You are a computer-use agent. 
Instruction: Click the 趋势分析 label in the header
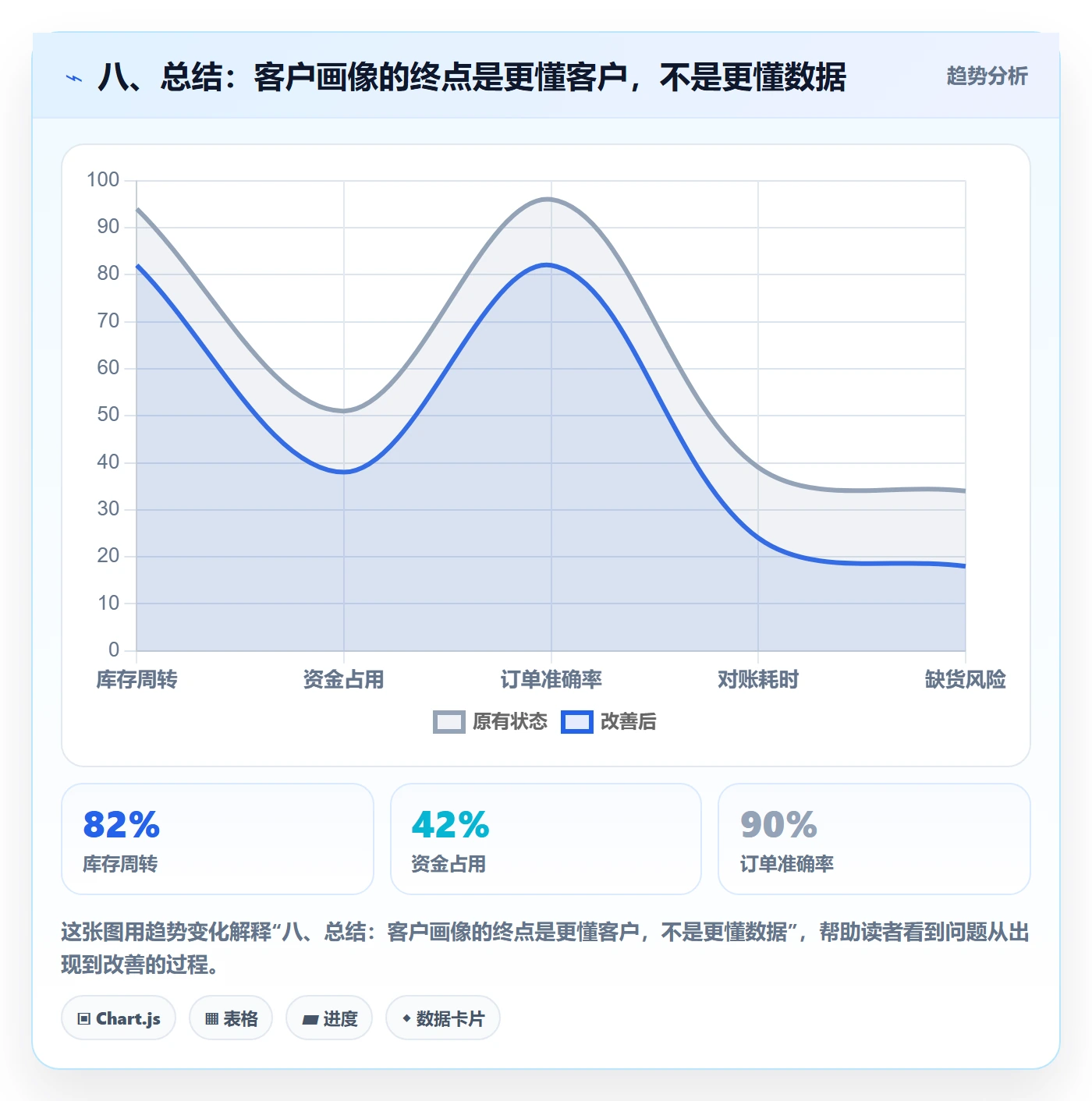click(987, 76)
